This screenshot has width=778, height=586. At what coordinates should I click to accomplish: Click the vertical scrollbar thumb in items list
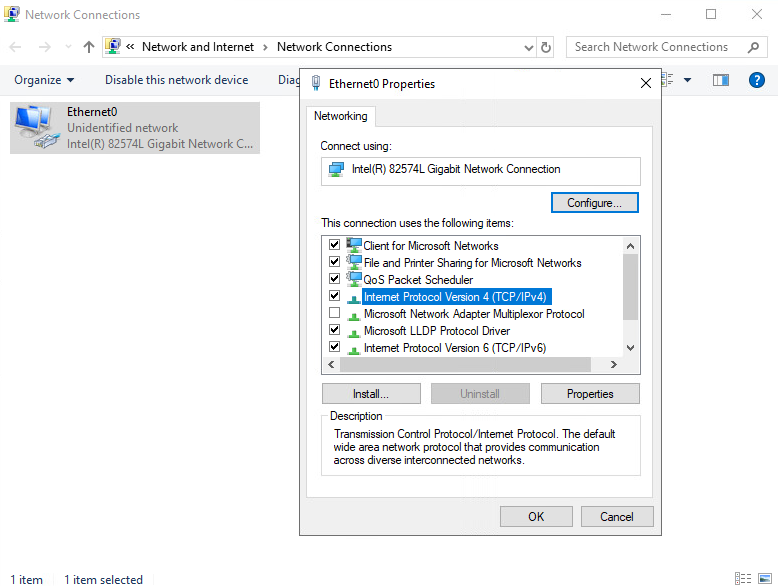click(x=630, y=287)
